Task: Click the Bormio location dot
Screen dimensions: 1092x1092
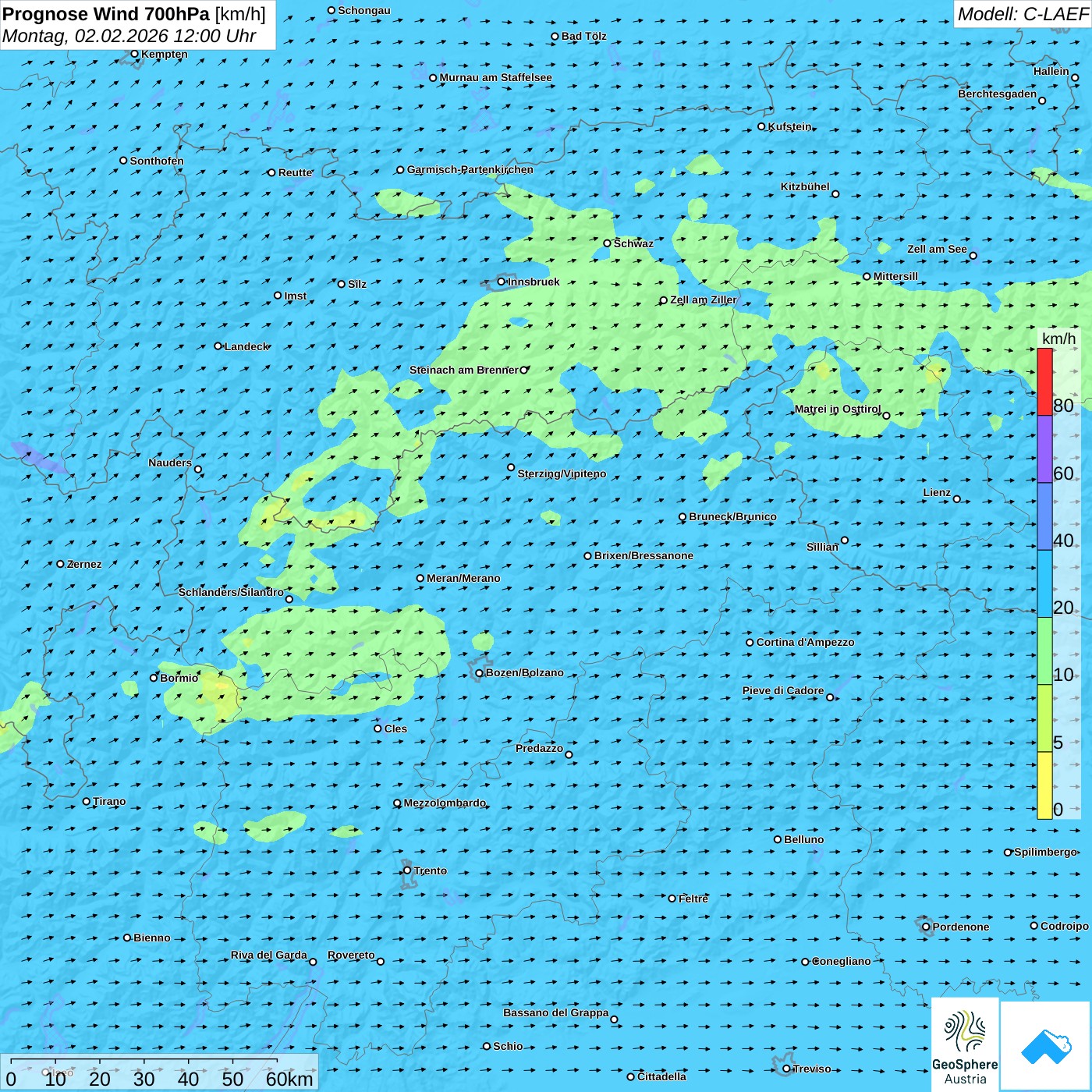Action: [x=154, y=678]
